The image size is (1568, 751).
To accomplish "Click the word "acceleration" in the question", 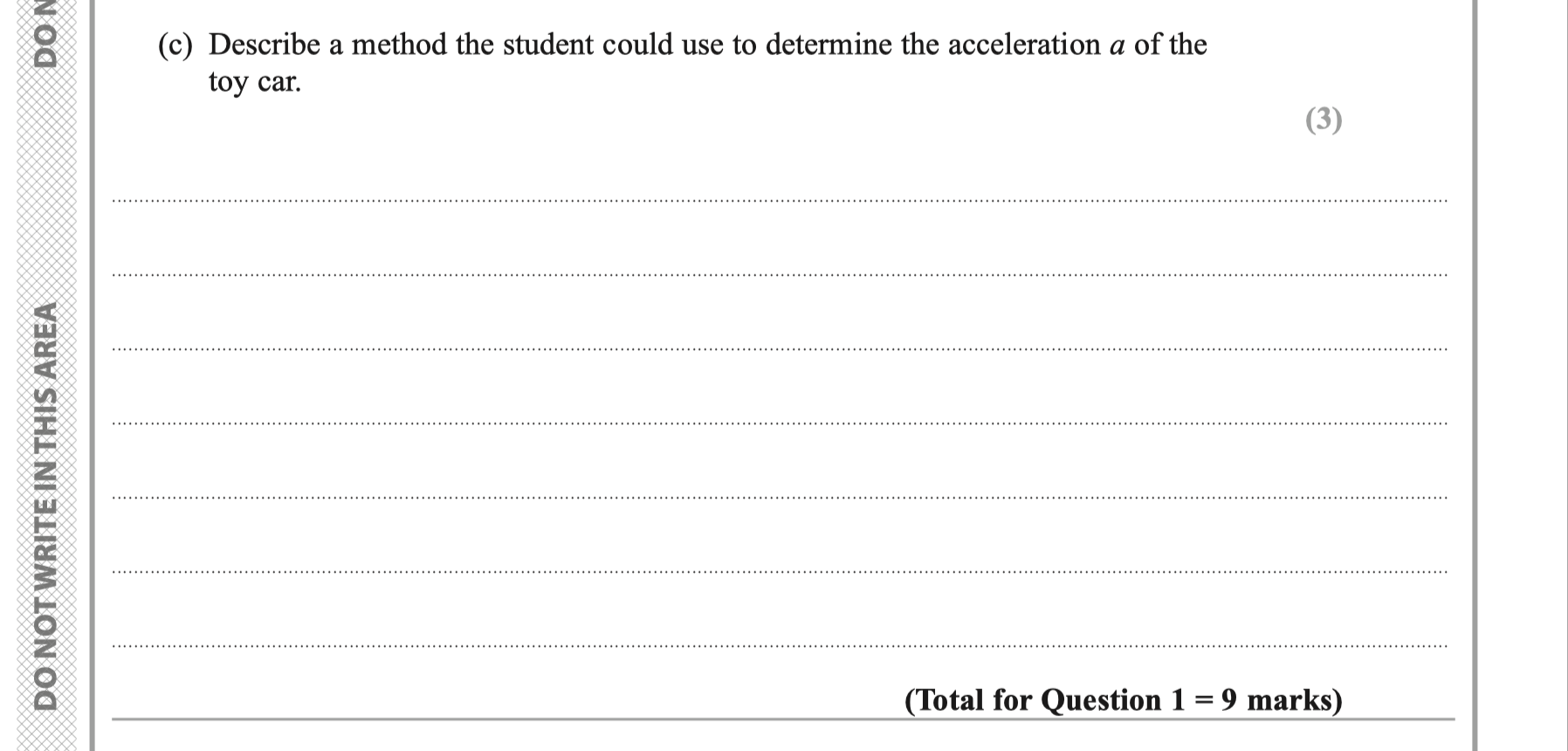I will click(1024, 45).
